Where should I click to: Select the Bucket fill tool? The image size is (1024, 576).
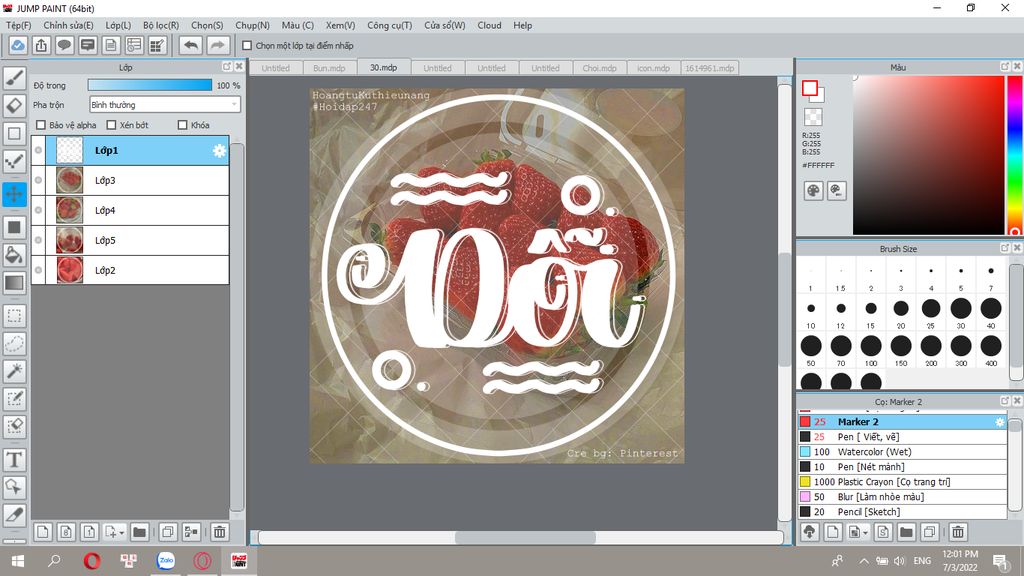pyautogui.click(x=14, y=255)
